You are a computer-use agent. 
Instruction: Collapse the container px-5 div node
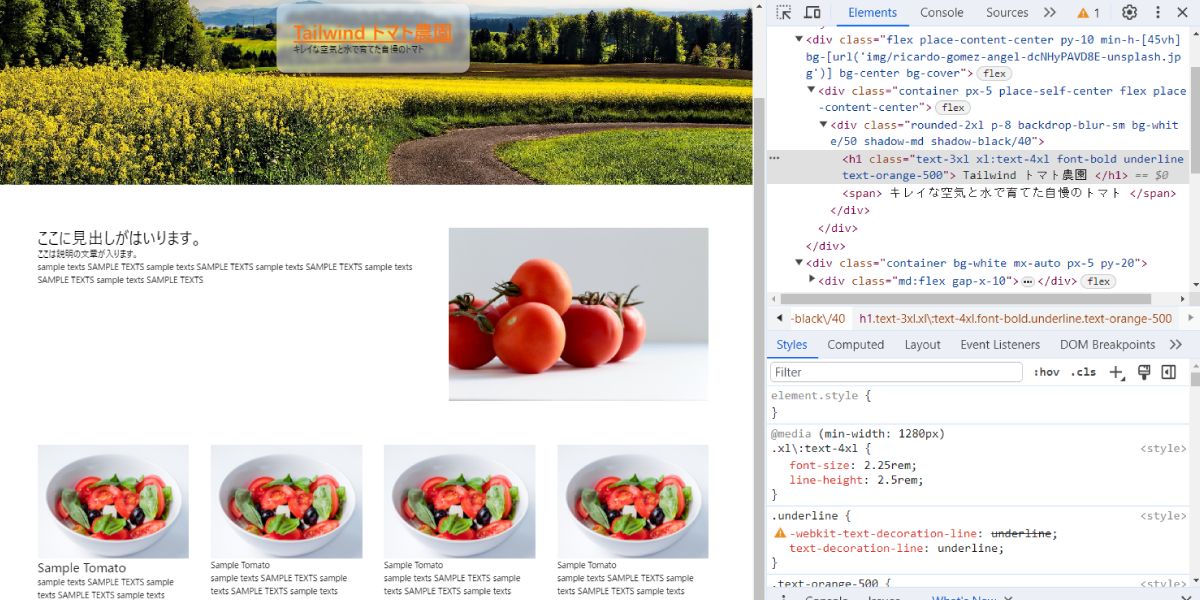click(x=811, y=91)
